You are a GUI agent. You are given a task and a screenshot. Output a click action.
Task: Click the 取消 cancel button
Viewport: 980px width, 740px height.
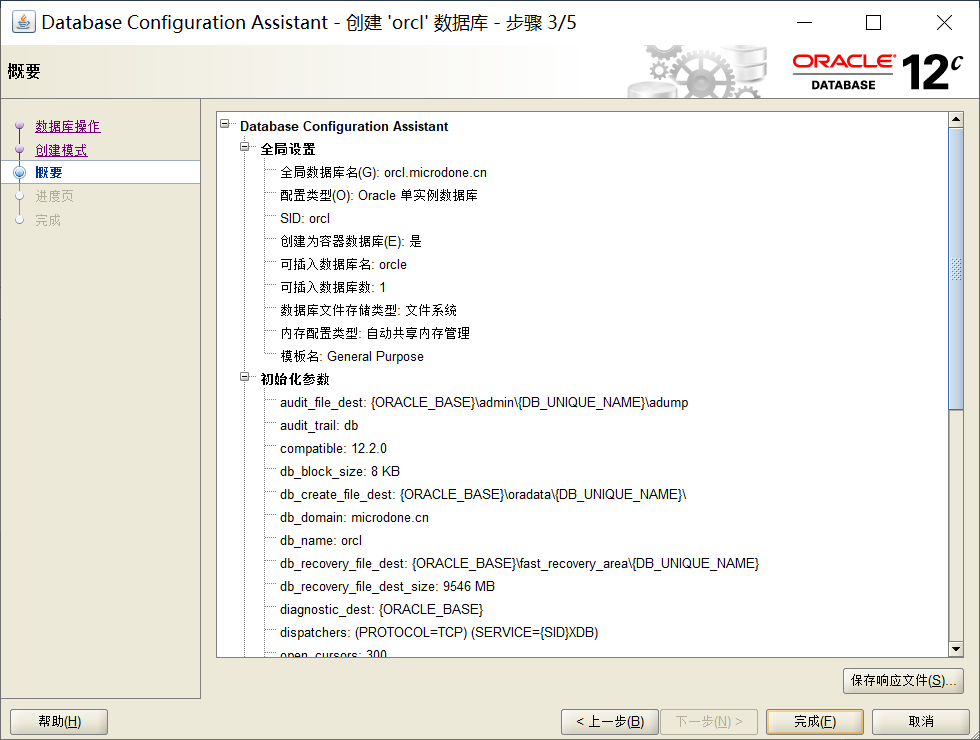(921, 722)
